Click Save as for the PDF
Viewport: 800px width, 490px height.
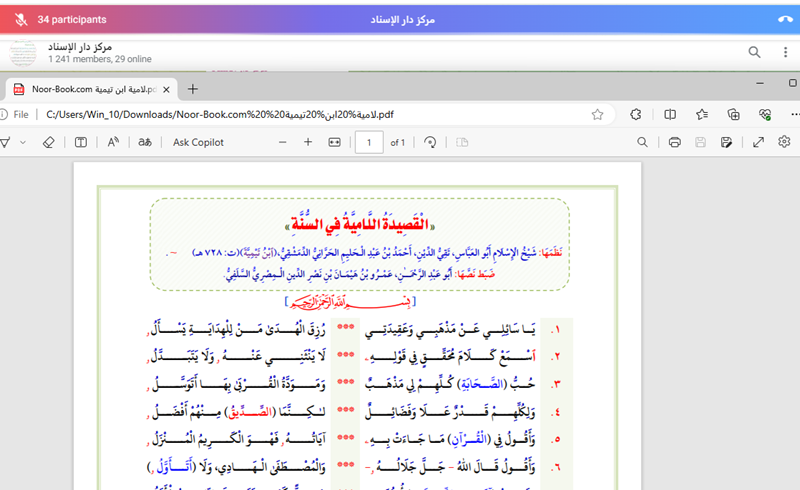pyautogui.click(x=727, y=142)
